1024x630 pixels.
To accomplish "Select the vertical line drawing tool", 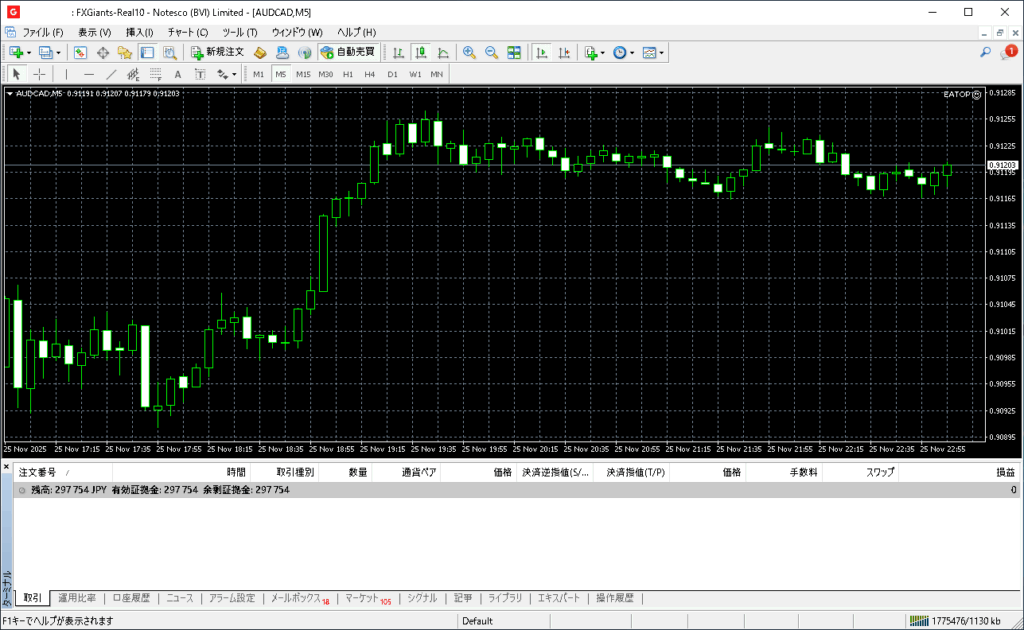I will (67, 74).
